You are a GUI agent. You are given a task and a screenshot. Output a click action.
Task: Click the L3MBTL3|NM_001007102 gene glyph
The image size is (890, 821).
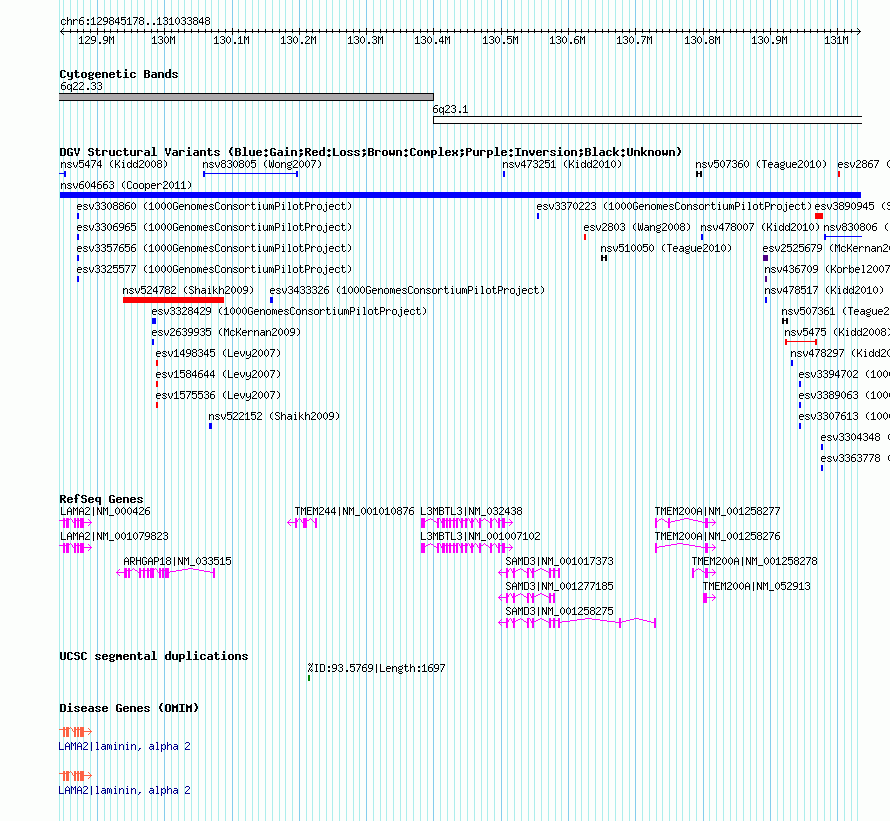(x=467, y=548)
